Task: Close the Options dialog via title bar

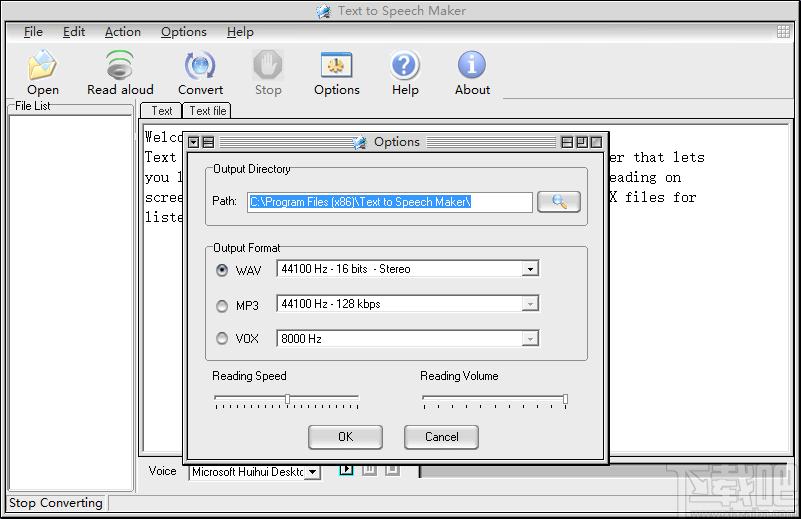Action: pyautogui.click(x=596, y=142)
